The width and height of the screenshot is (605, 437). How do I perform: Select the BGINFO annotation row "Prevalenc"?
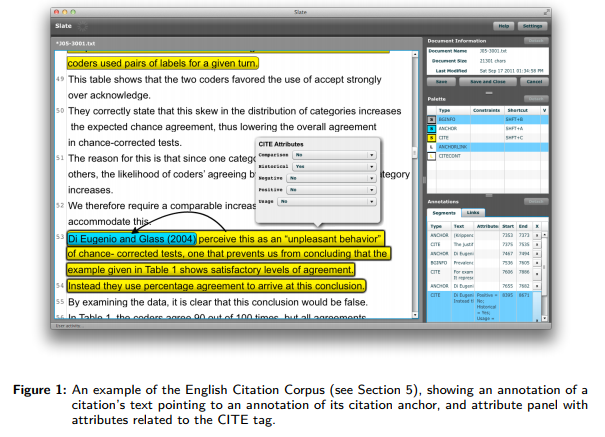(484, 263)
